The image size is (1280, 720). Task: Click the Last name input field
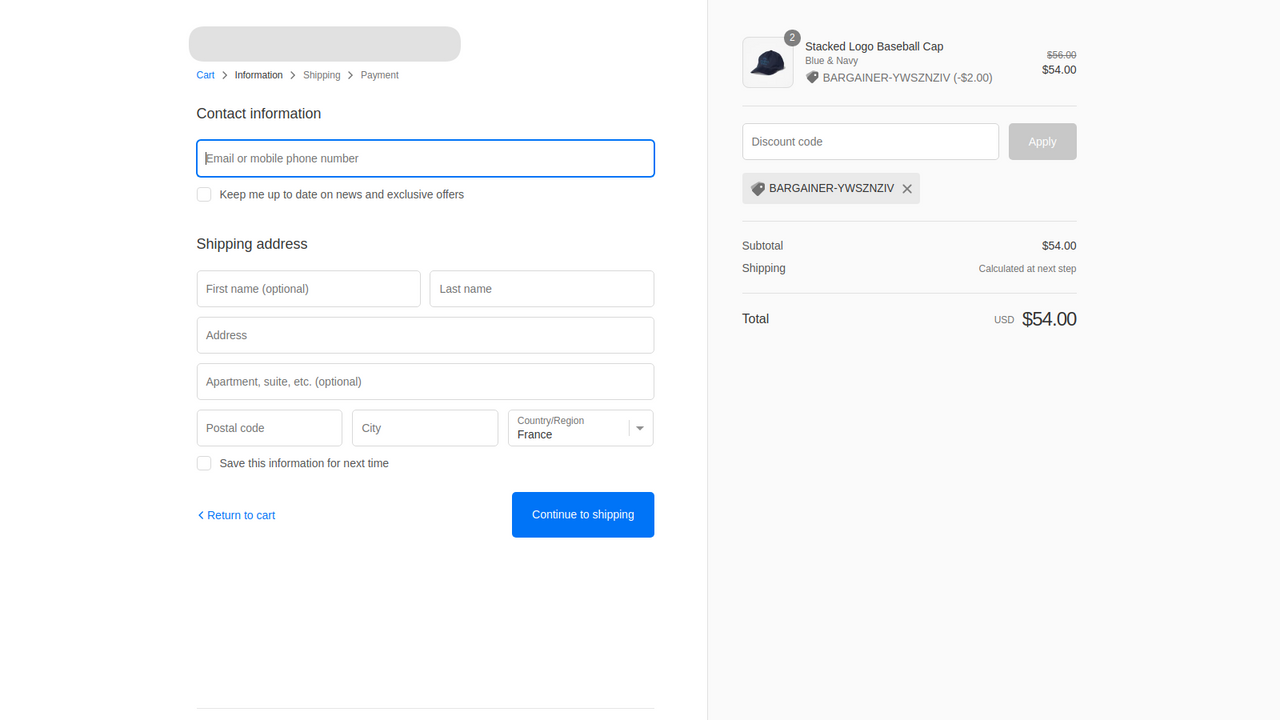point(541,289)
